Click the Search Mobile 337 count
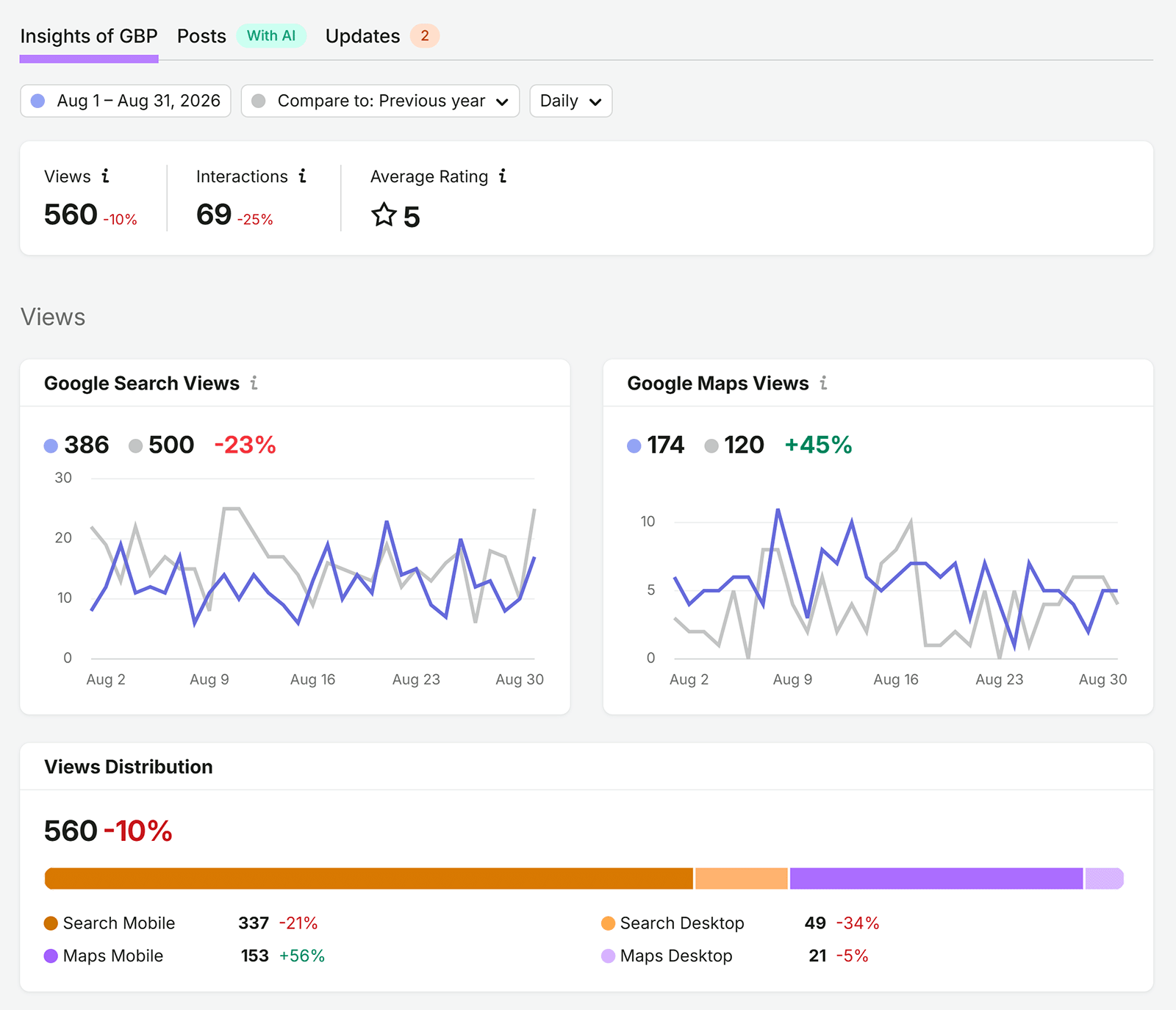The image size is (1176, 1010). pyautogui.click(x=254, y=923)
